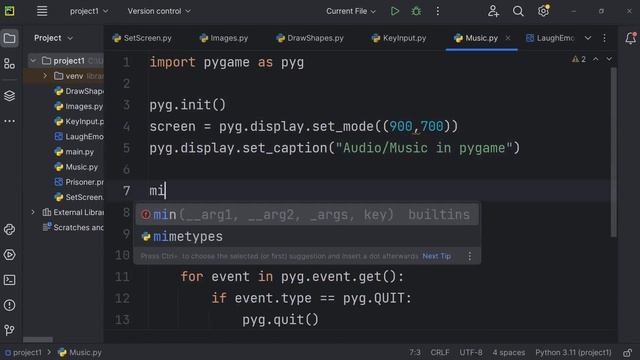Viewport: 640px width, 360px height.
Task: Click Music.py breadcrumb in status bar
Action: click(80, 353)
